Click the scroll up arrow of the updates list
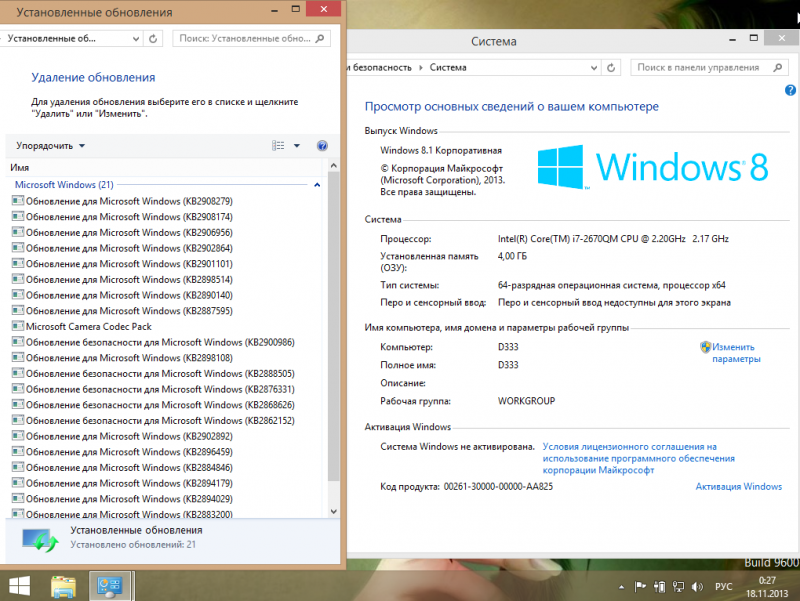The height and width of the screenshot is (601, 800). 334,165
